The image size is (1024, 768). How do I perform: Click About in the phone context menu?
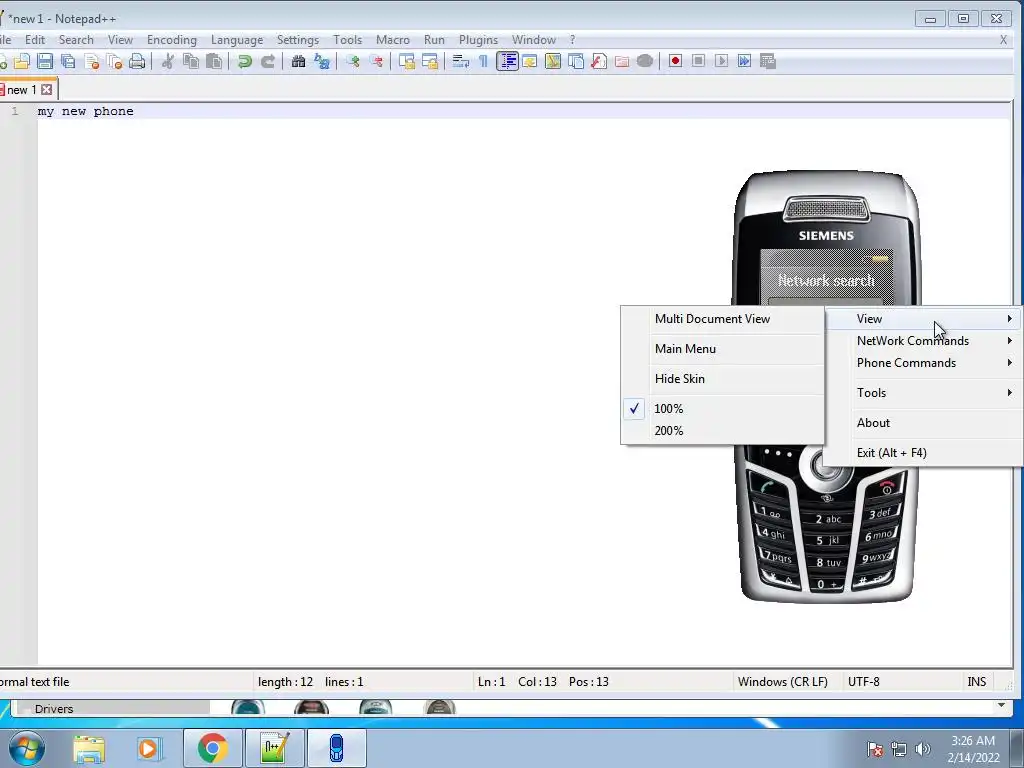(923, 423)
